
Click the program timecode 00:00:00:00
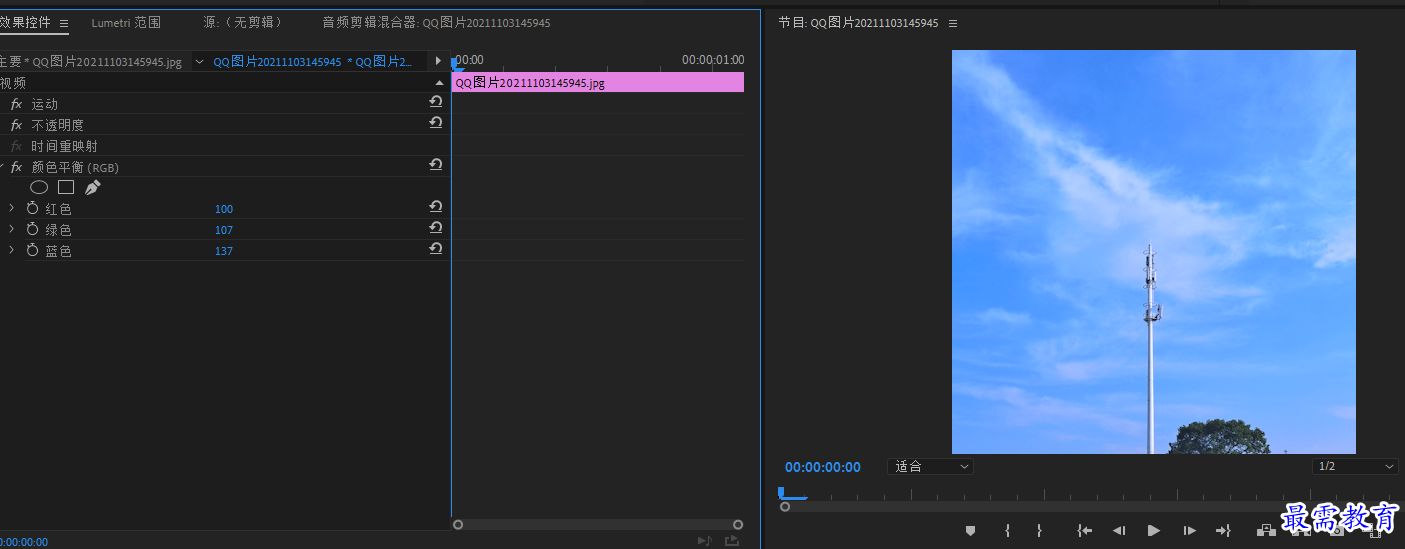pyautogui.click(x=822, y=467)
